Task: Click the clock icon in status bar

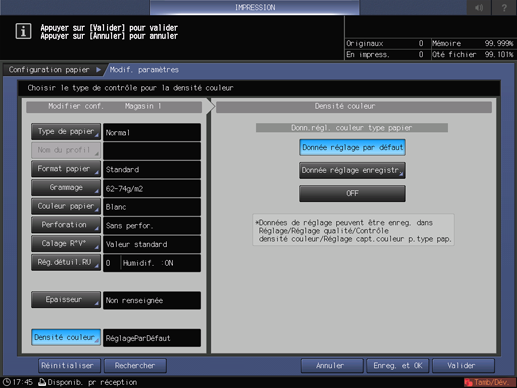Action: (6, 382)
